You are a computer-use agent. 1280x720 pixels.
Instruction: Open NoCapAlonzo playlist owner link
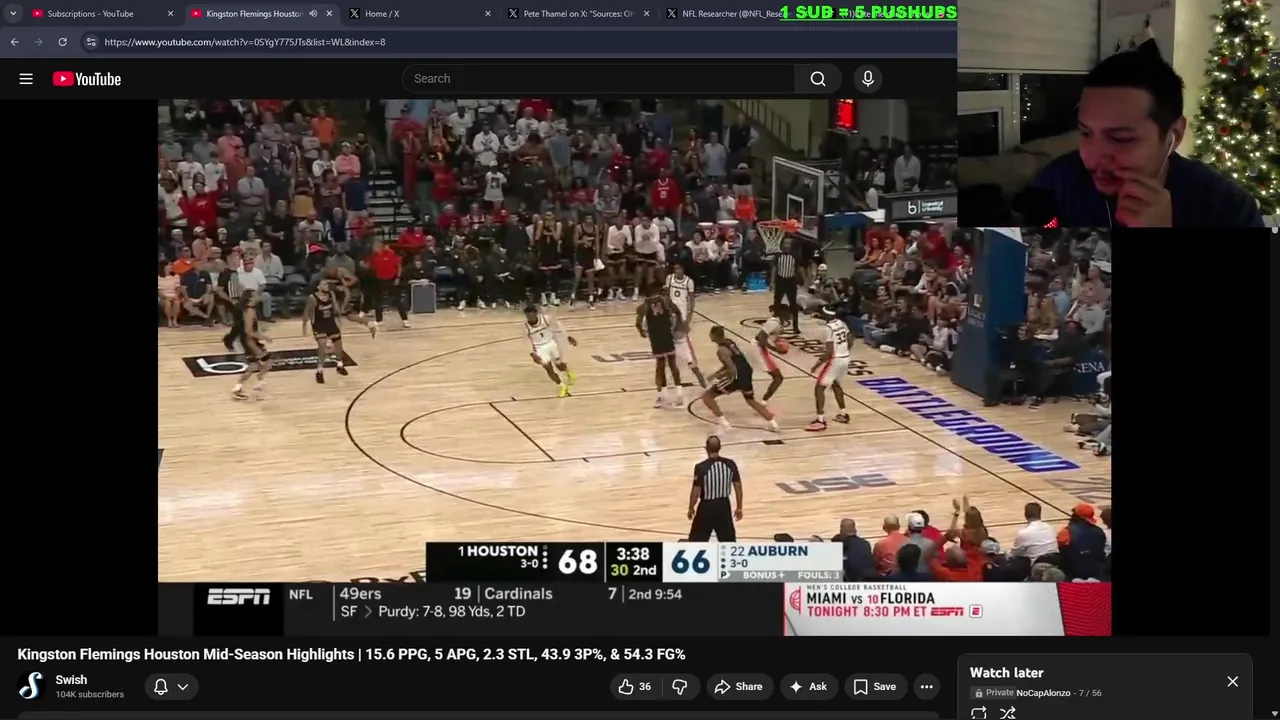pos(1043,693)
